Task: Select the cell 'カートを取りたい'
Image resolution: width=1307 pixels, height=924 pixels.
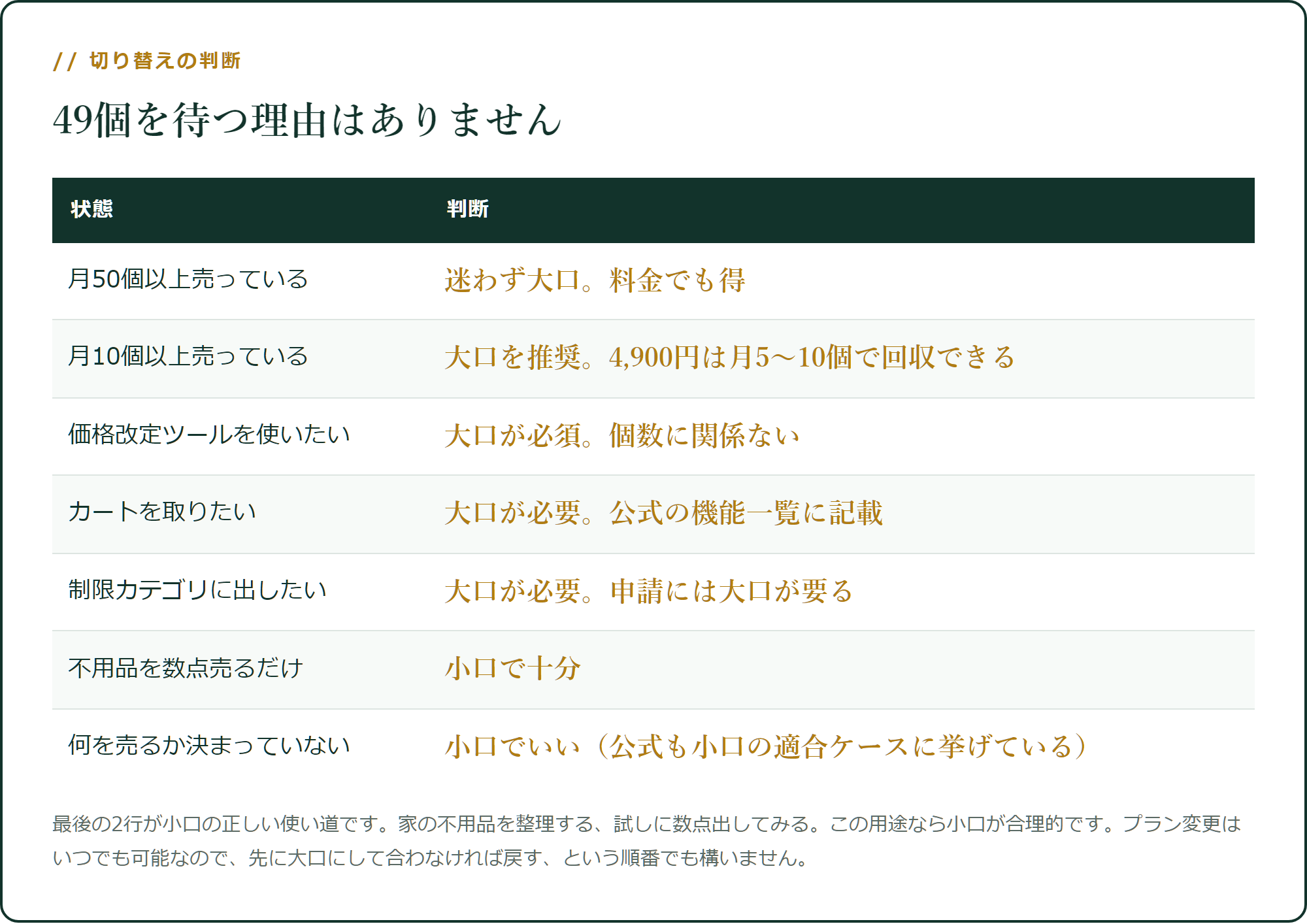Action: 240,514
